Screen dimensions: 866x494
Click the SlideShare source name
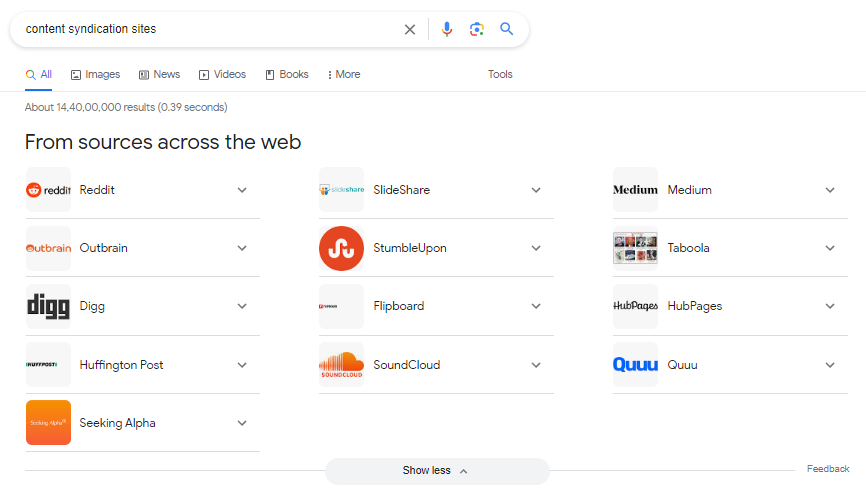coord(402,190)
